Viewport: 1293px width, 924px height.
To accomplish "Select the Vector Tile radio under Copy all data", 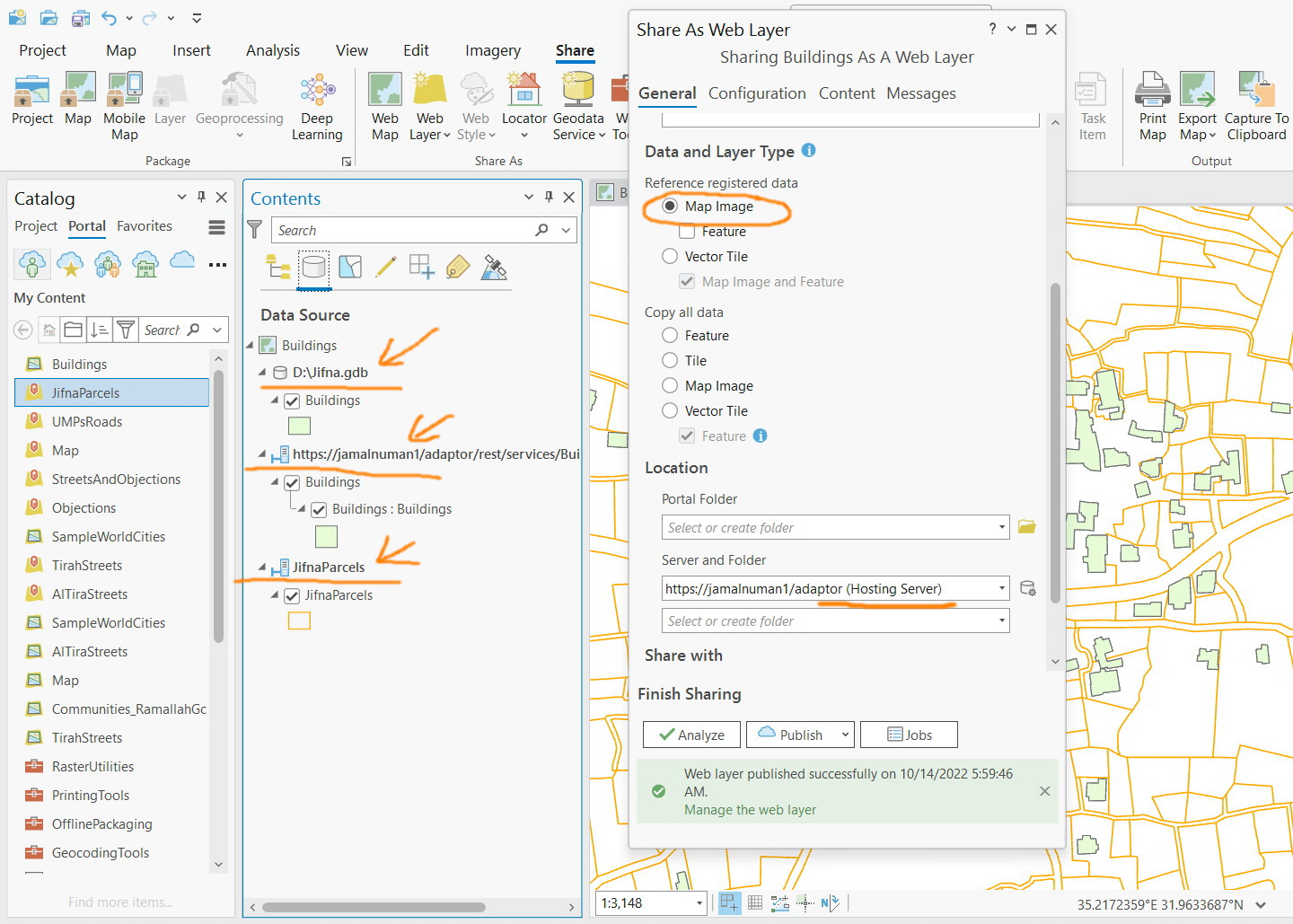I will tap(670, 410).
